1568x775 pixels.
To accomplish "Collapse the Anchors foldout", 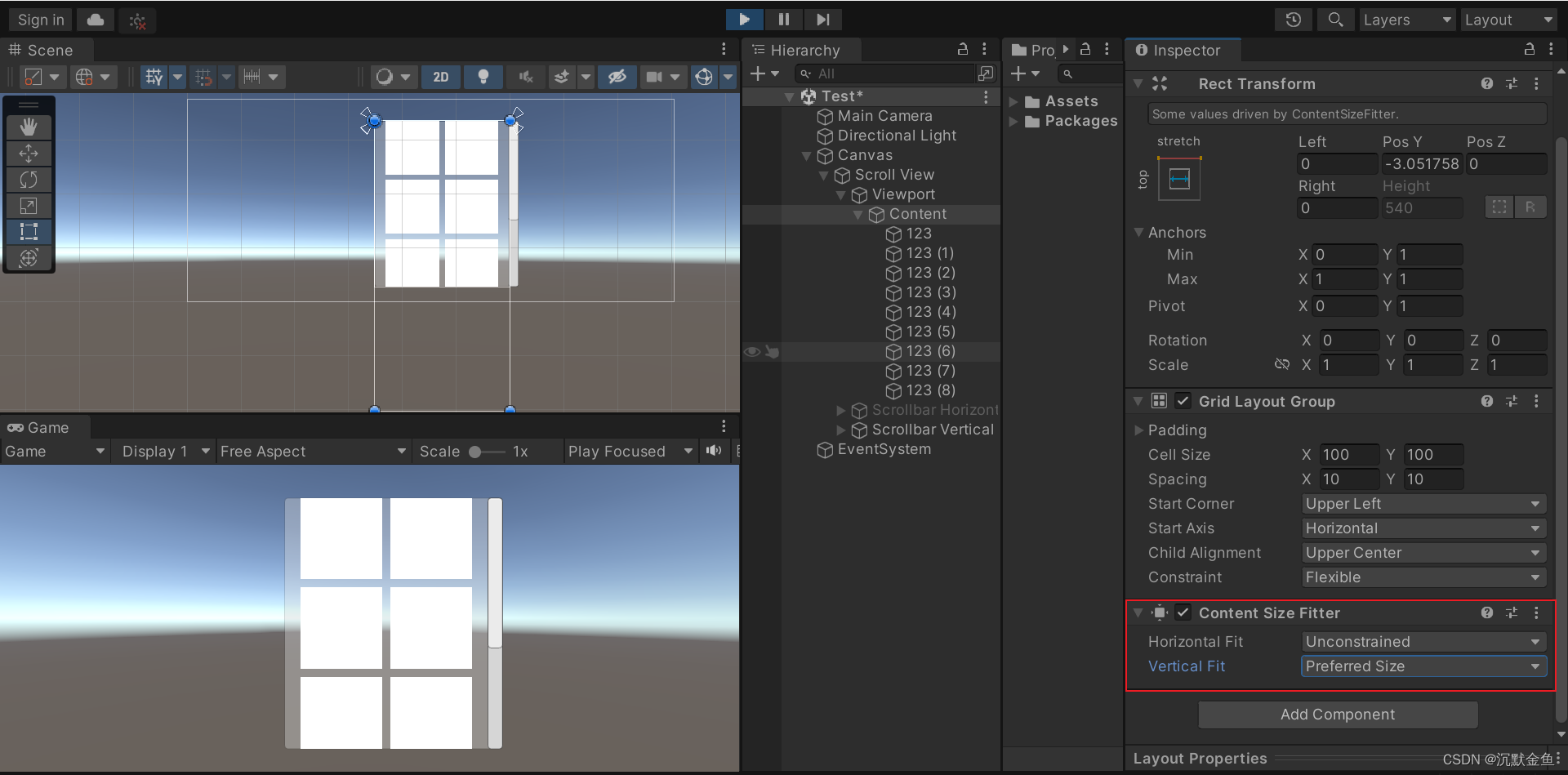I will 1139,232.
